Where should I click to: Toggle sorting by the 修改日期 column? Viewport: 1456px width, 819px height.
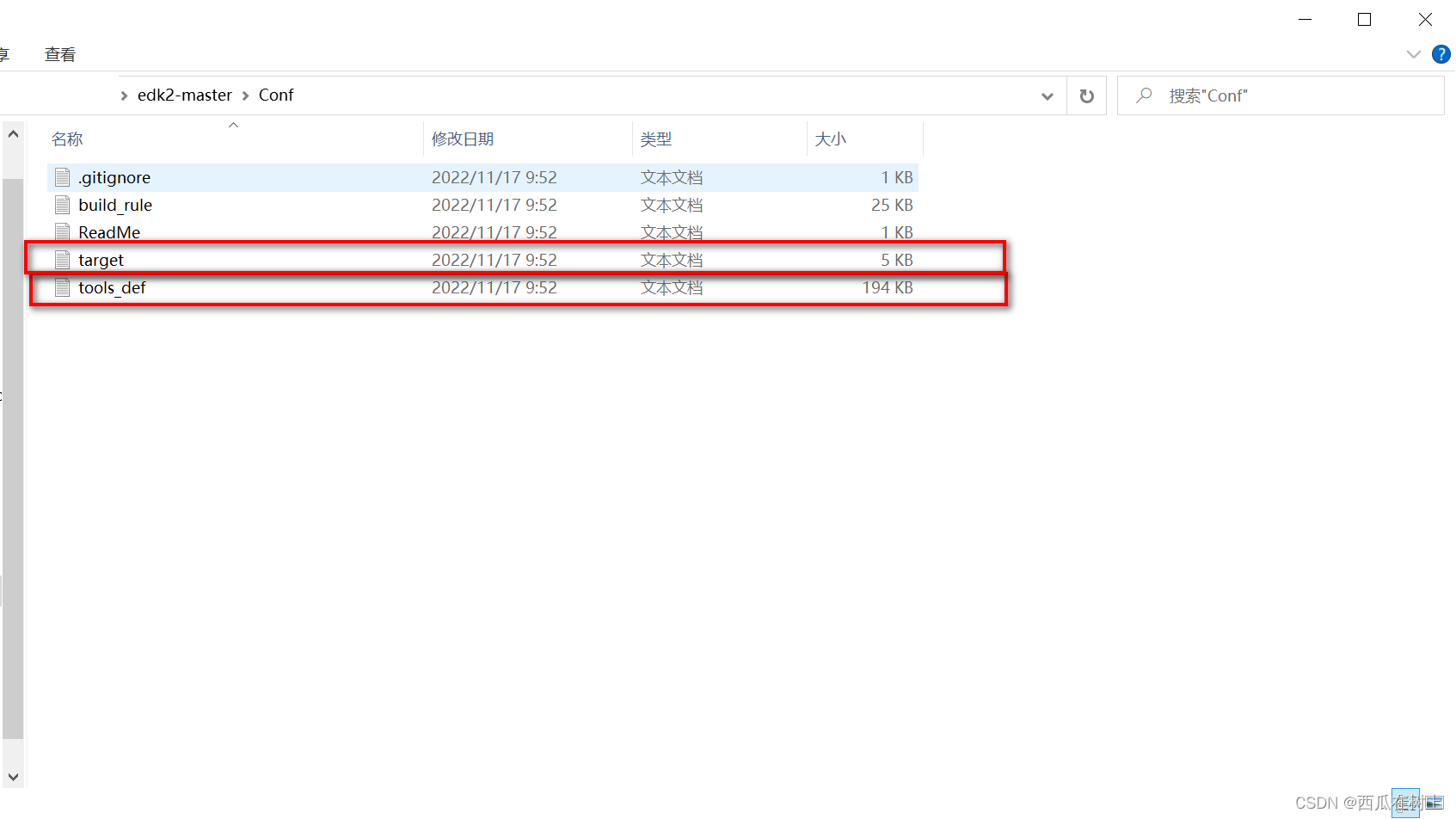pos(464,139)
